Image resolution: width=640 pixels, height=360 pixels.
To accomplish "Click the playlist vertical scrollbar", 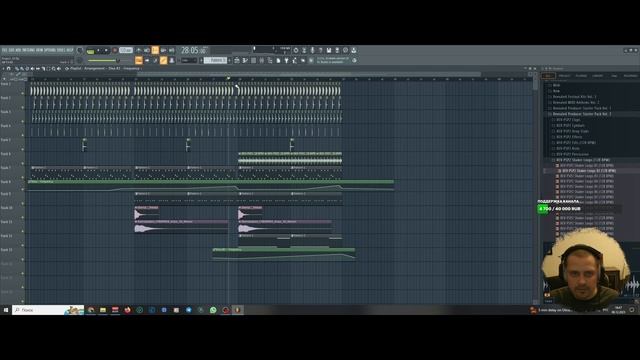I will [535, 83].
